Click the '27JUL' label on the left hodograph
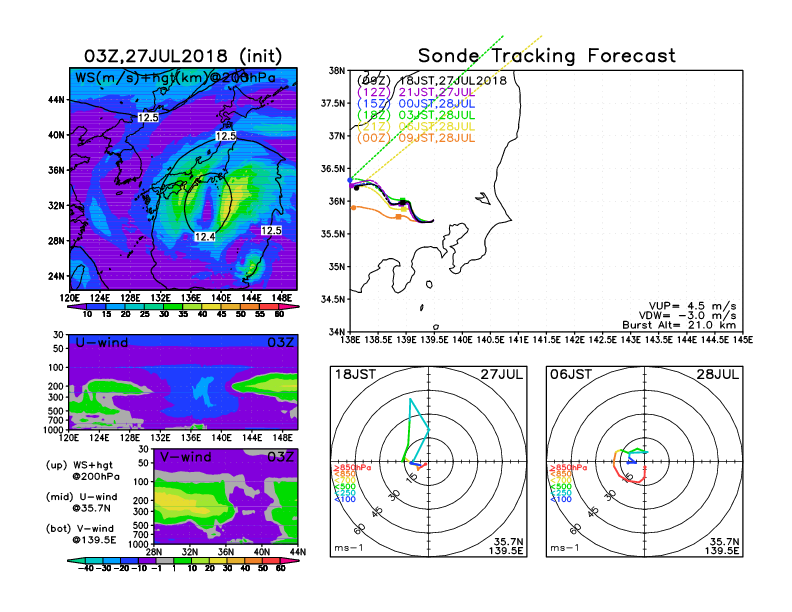The image size is (792, 612). [x=502, y=375]
